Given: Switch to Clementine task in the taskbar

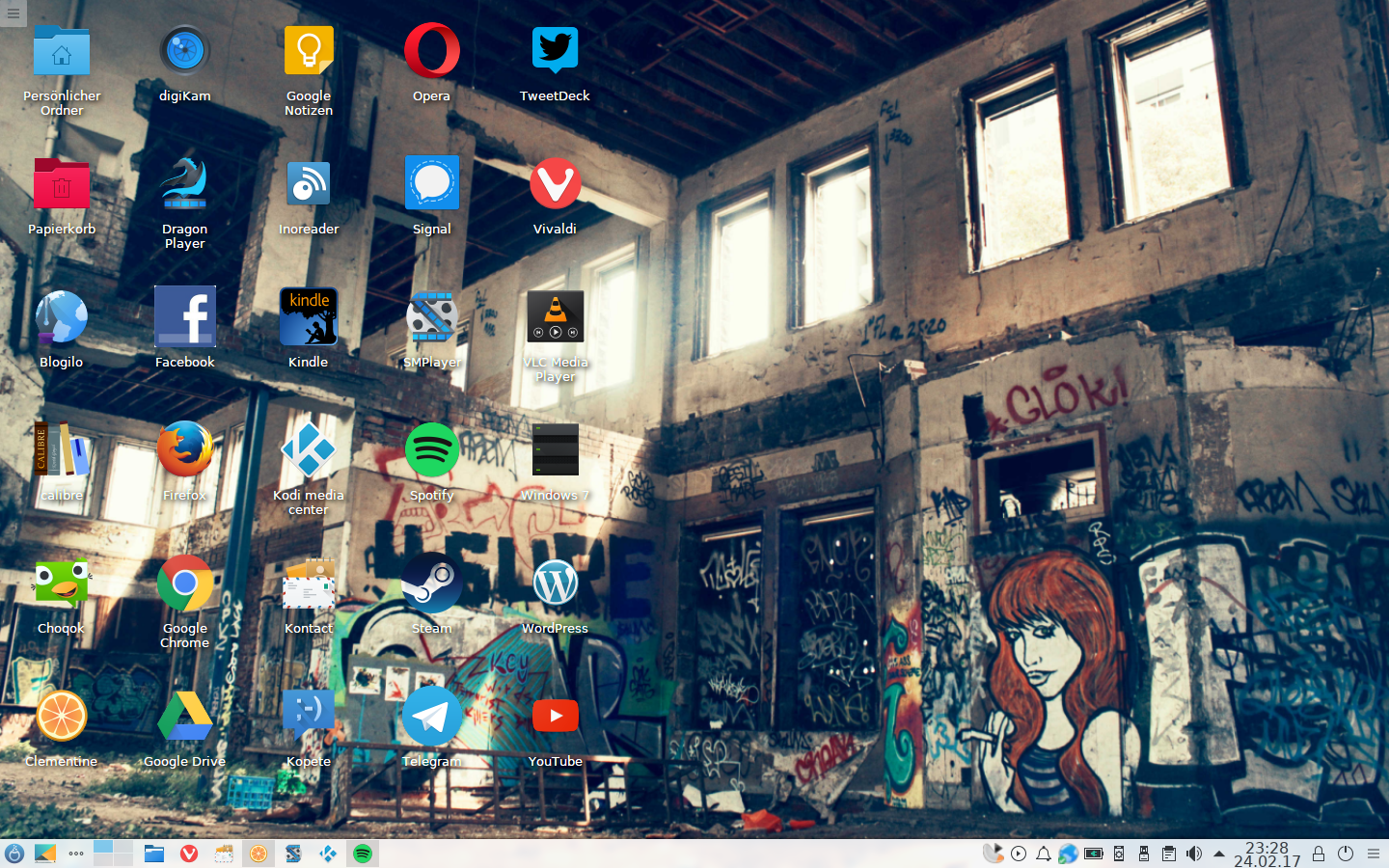Looking at the screenshot, I should tap(259, 854).
